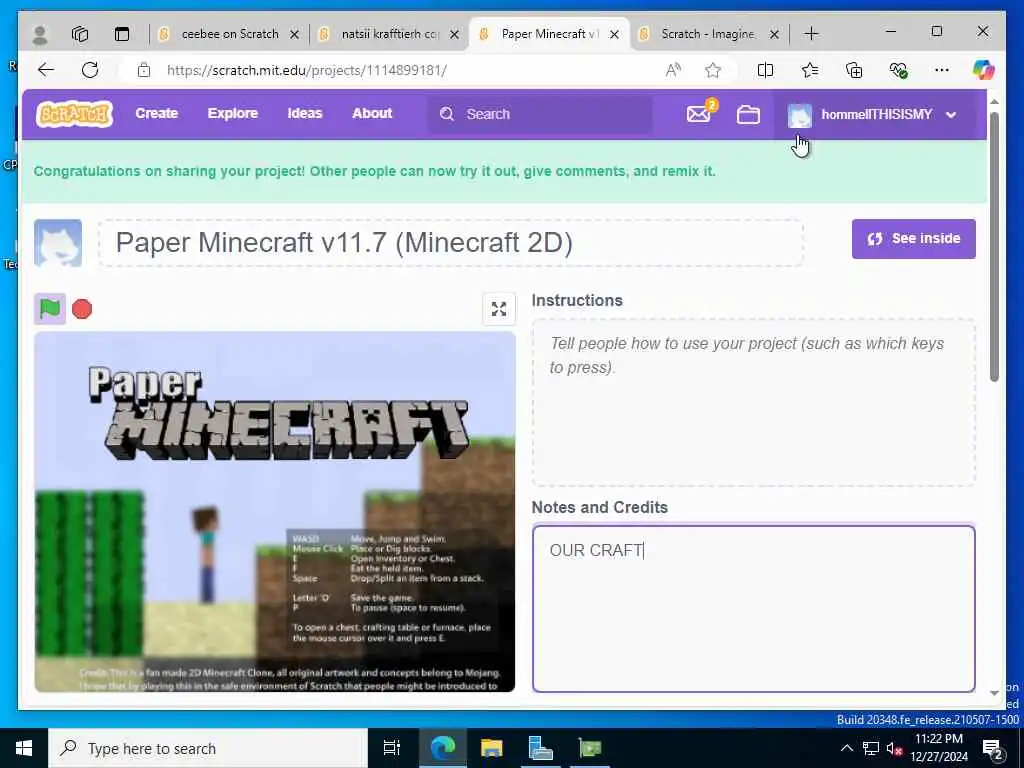Open My Stuff folder icon
1024x768 pixels.
[748, 114]
